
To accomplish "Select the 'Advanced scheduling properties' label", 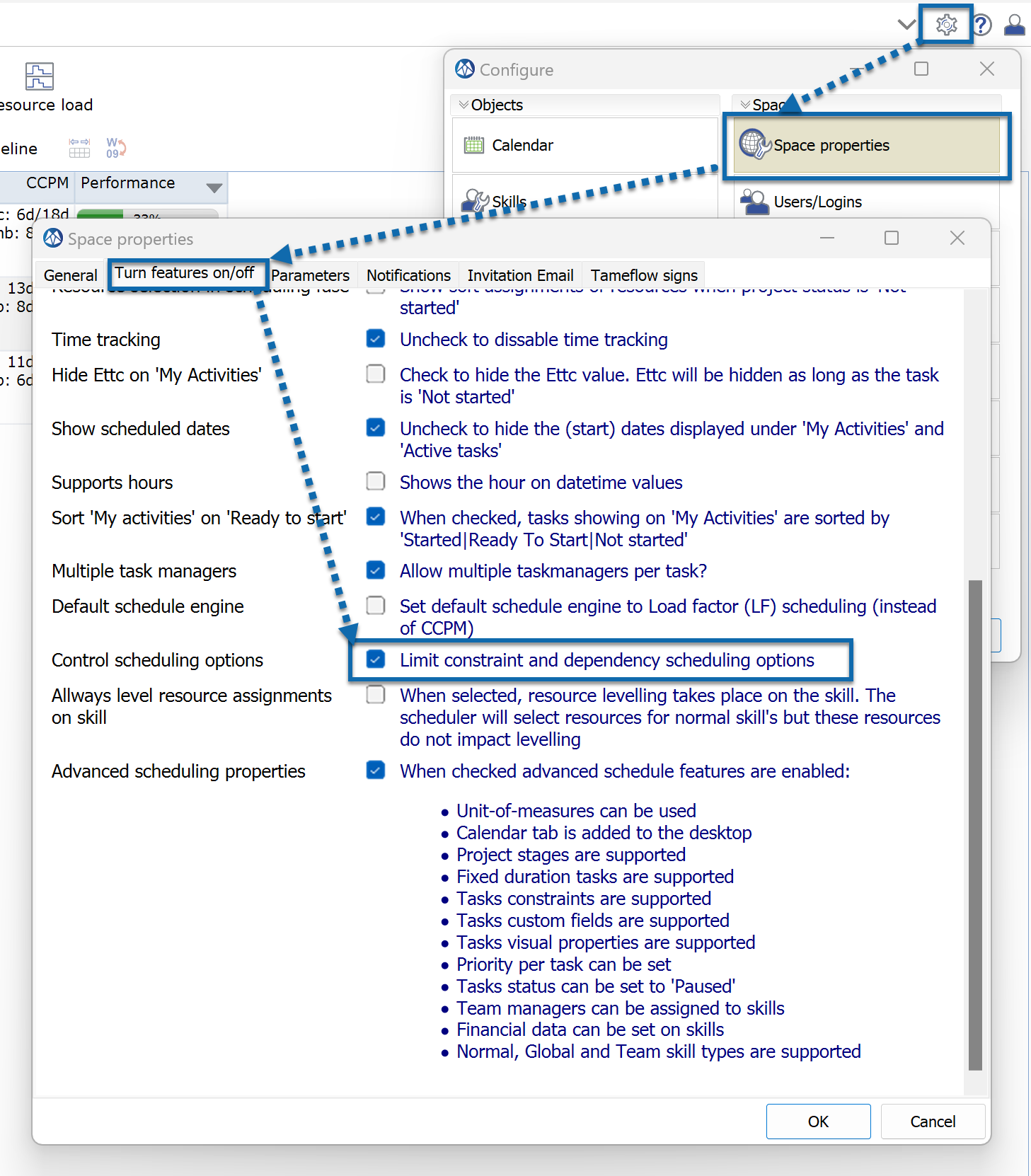I will tap(178, 771).
